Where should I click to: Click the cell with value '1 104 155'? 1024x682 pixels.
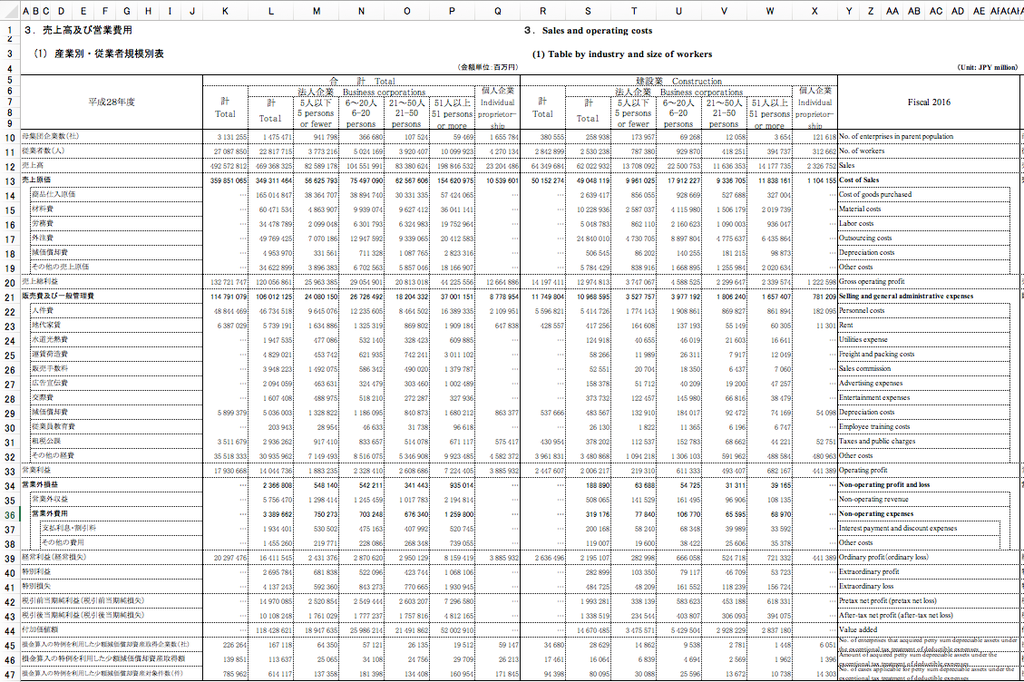(x=814, y=180)
